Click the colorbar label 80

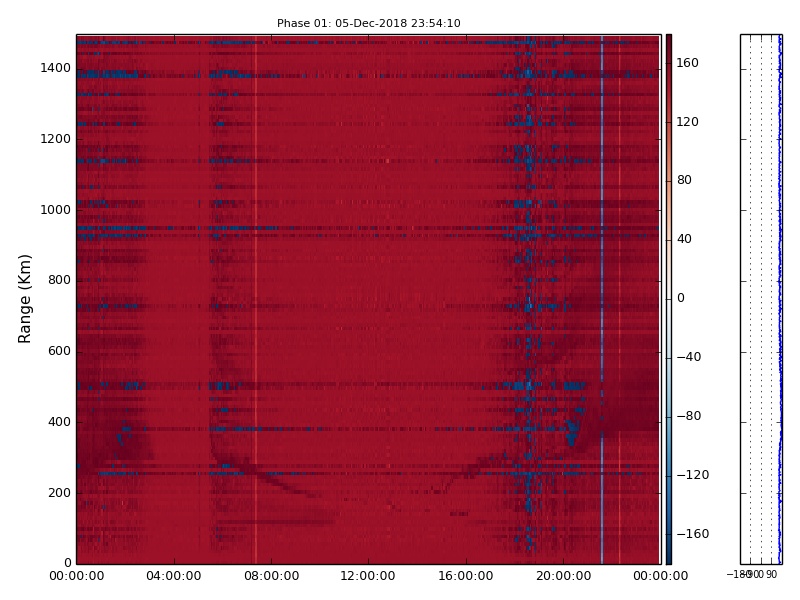(x=684, y=180)
